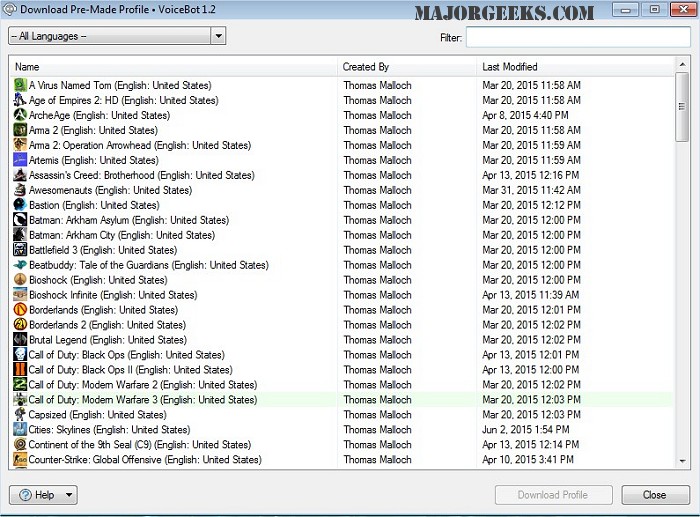Screen dimensions: 700x517
Task: Focus the Filter text field
Action: (578, 37)
